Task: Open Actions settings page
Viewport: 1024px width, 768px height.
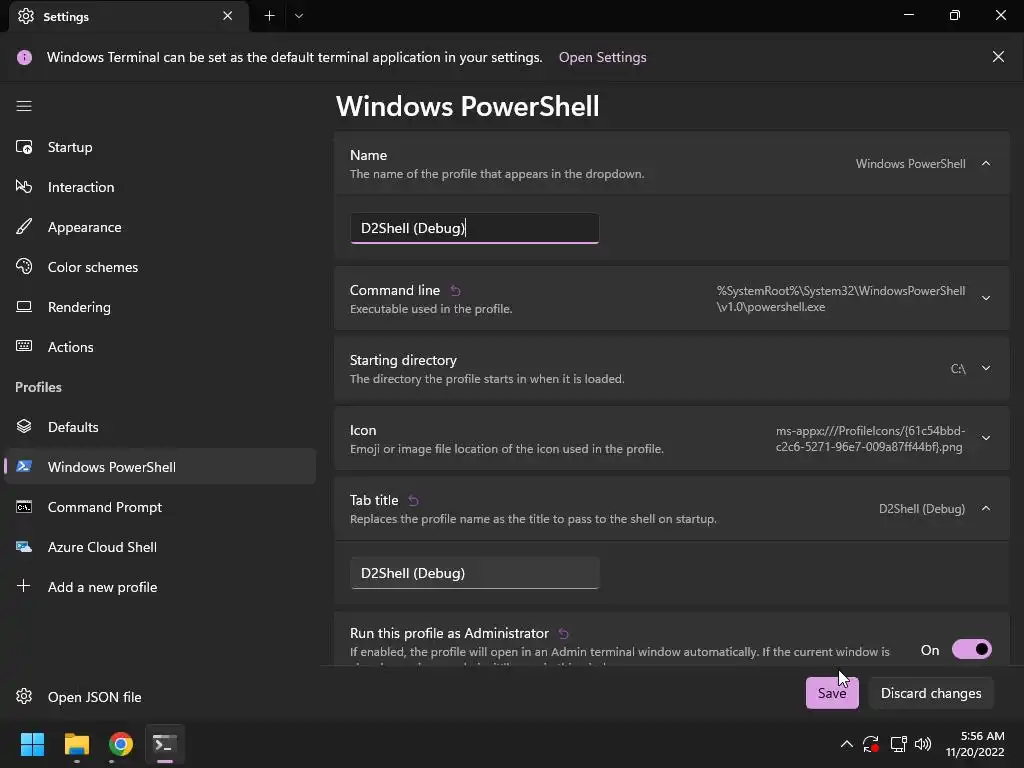Action: click(x=160, y=346)
